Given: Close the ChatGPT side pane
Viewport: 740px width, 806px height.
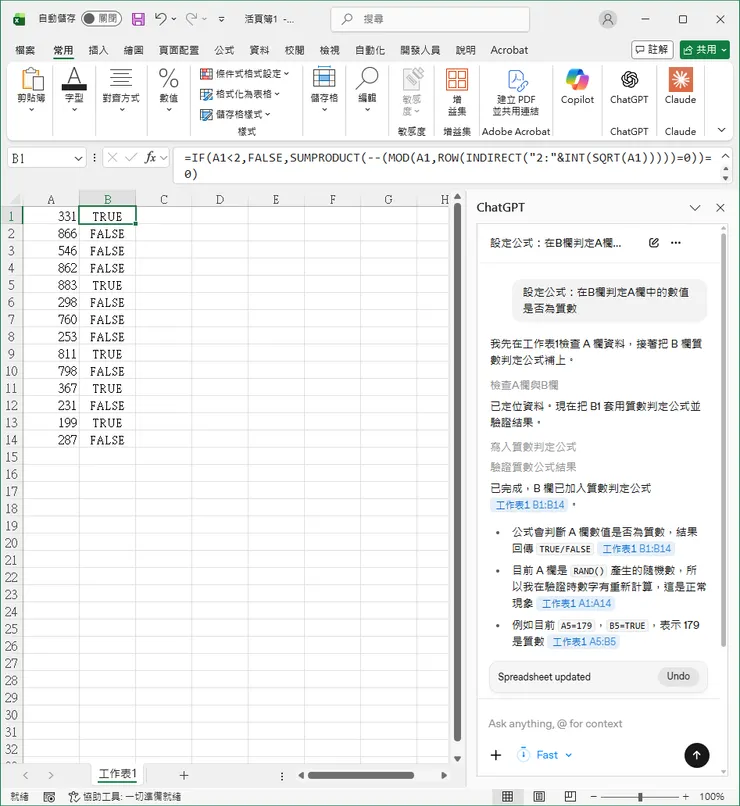Looking at the screenshot, I should click(x=720, y=208).
